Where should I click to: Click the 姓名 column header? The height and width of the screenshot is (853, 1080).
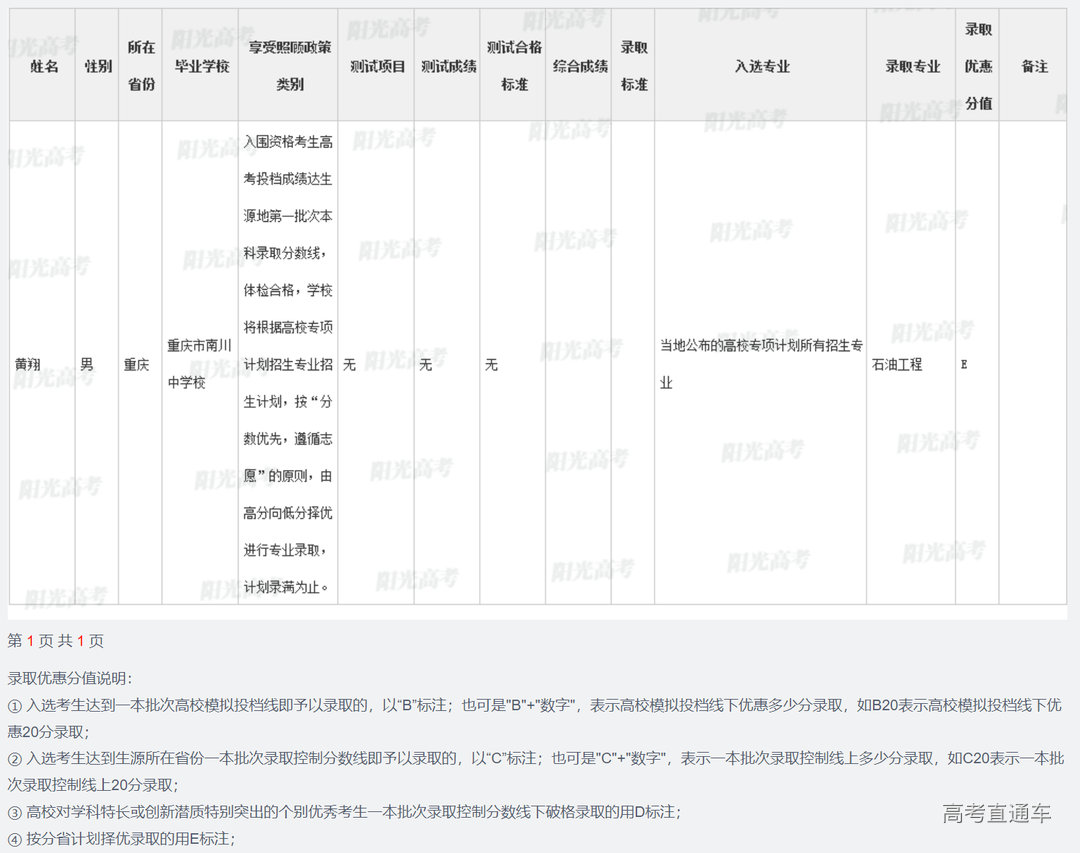pyautogui.click(x=44, y=66)
